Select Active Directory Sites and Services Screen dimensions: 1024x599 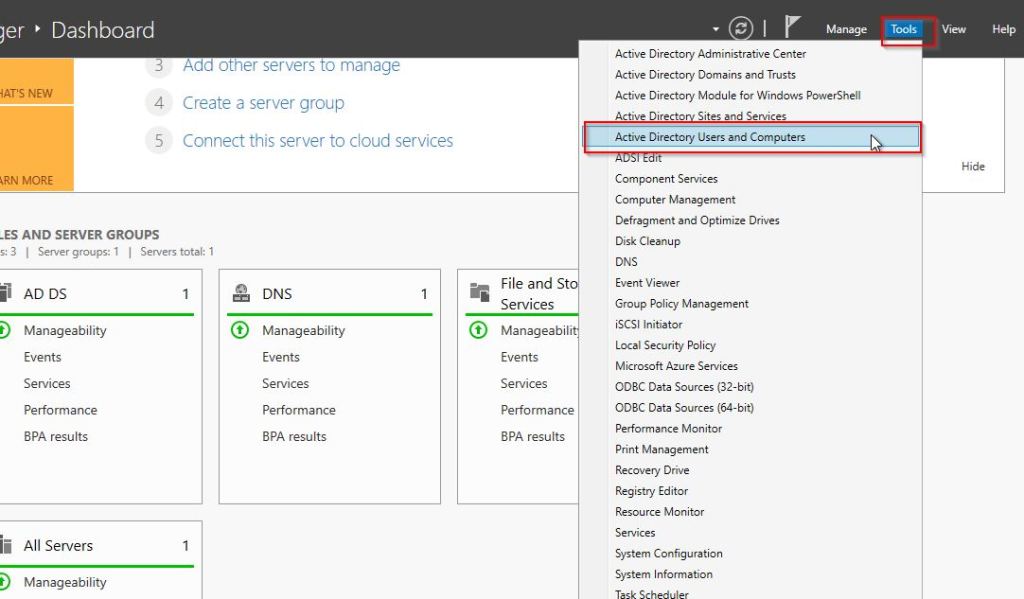(700, 116)
